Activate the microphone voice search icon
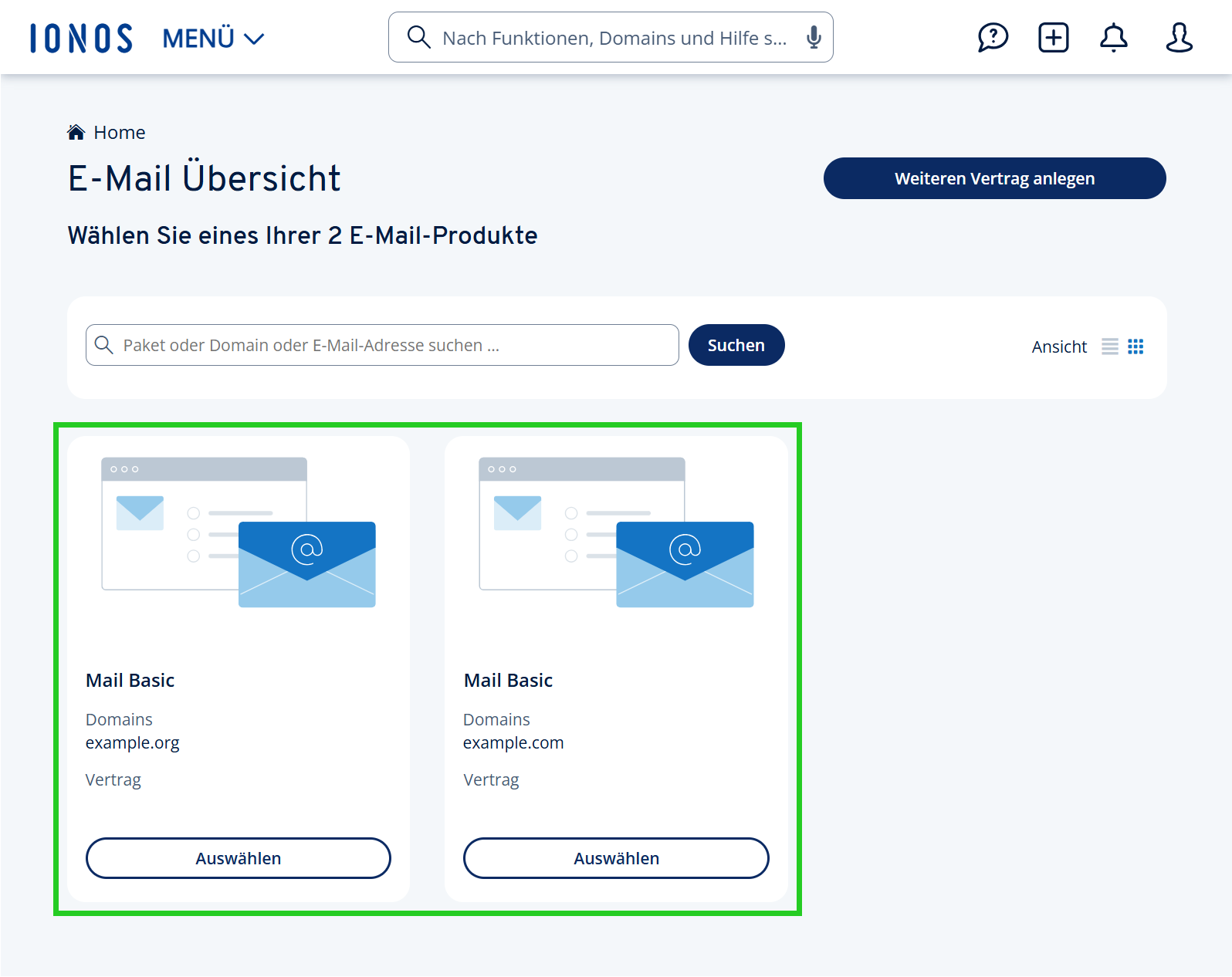1232x977 pixels. (x=814, y=37)
